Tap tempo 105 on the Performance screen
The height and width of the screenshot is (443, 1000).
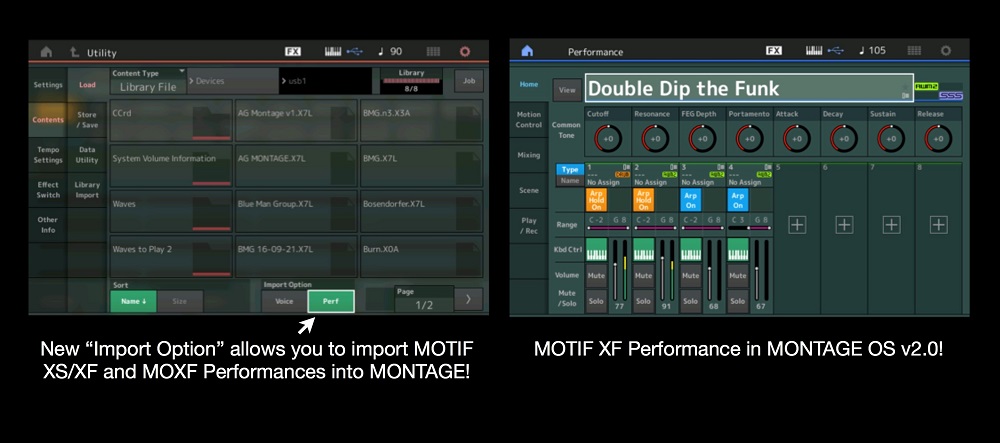click(872, 51)
